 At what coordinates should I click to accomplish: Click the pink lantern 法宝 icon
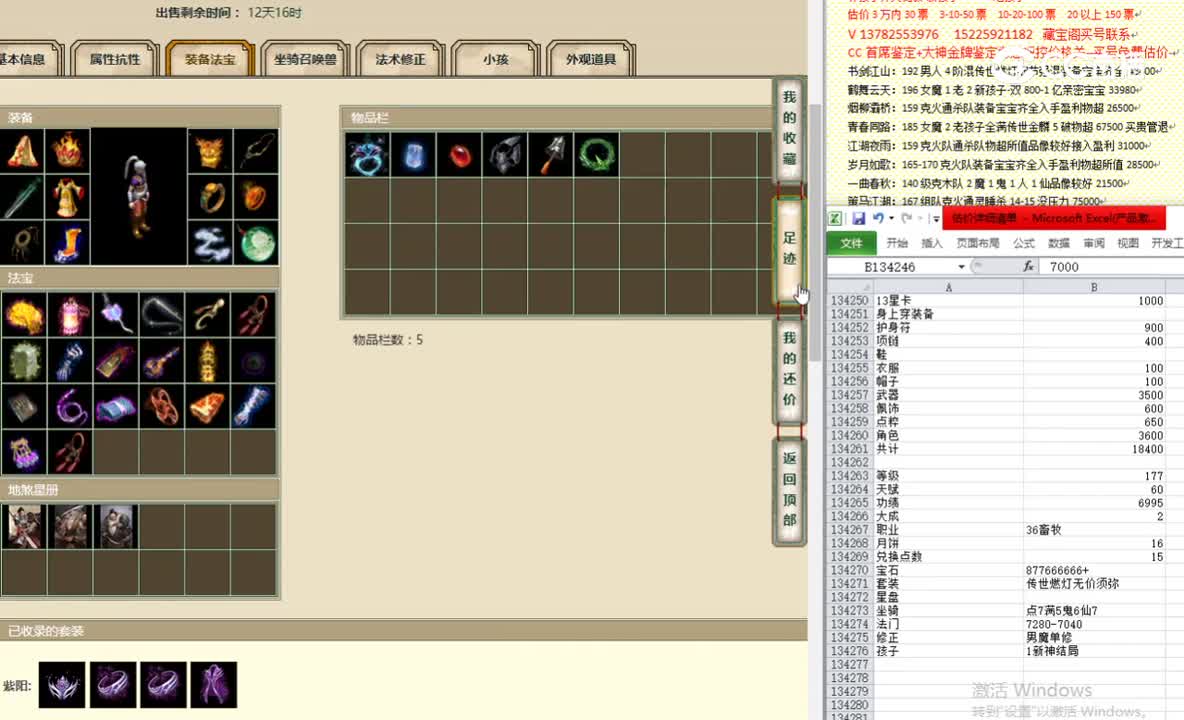(70, 315)
